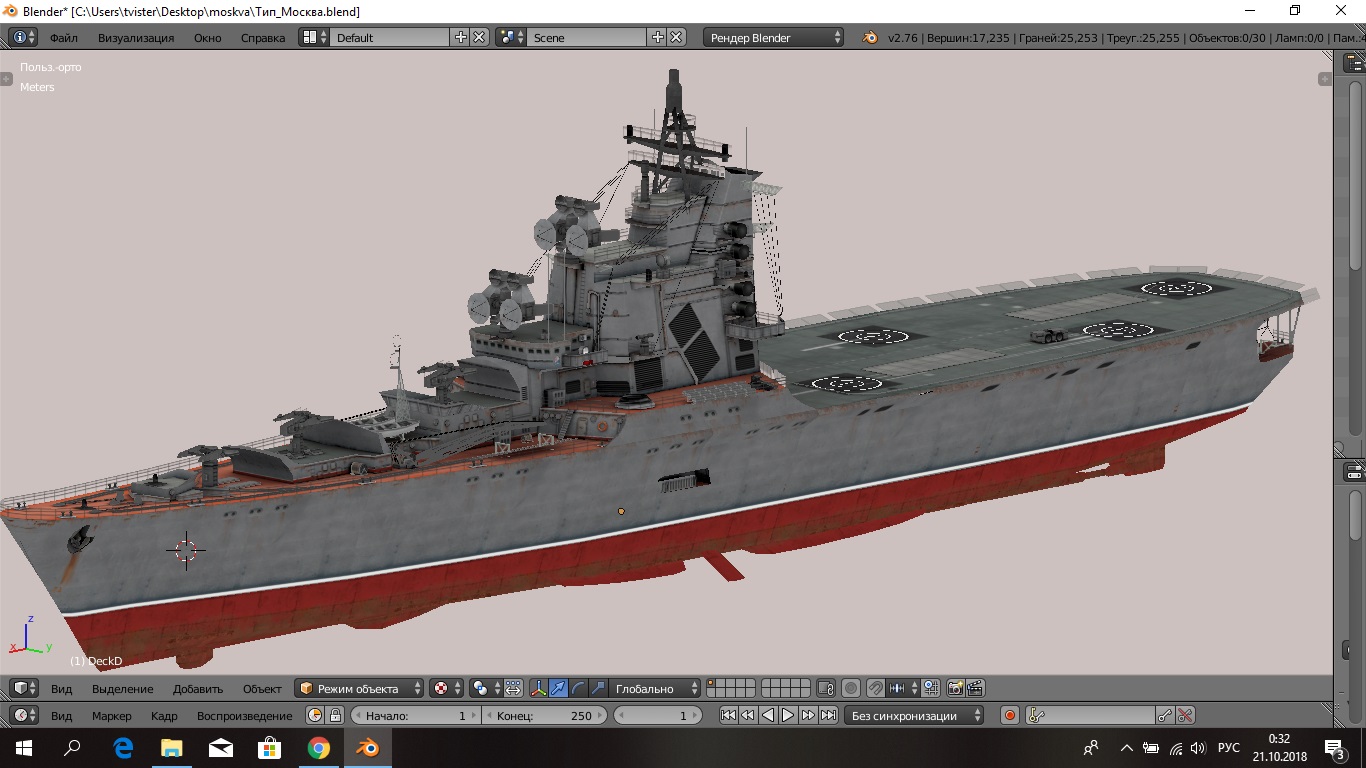The image size is (1366, 768).
Task: Open the Справка menu
Action: (x=263, y=38)
